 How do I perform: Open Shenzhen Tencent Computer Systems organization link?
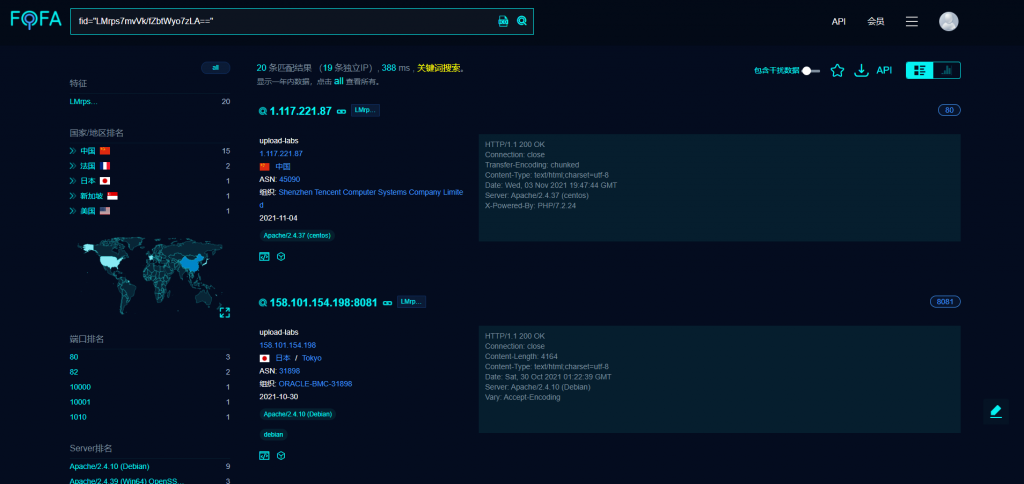(371, 199)
